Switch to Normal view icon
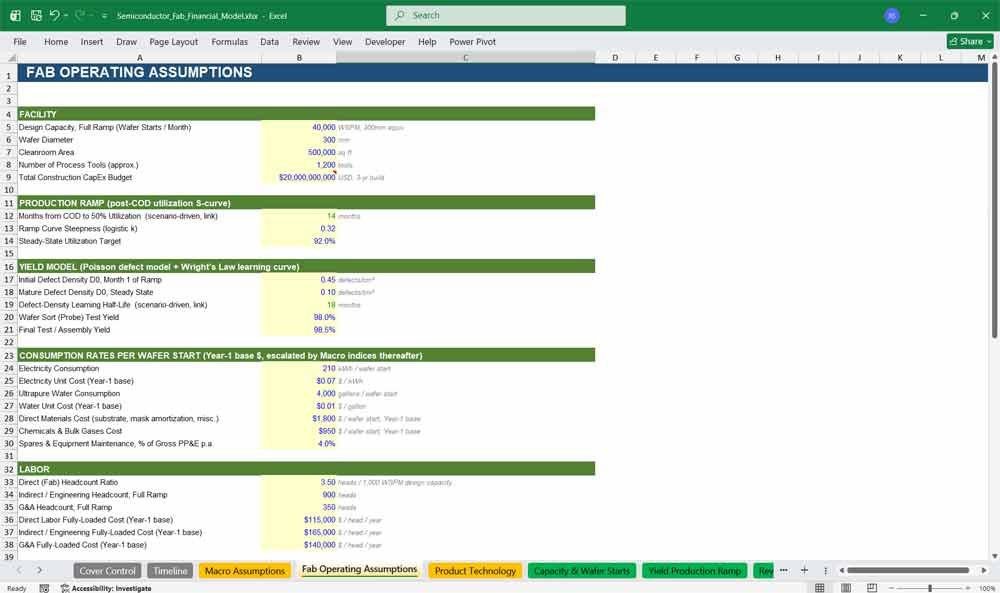1000x593 pixels. [x=820, y=588]
